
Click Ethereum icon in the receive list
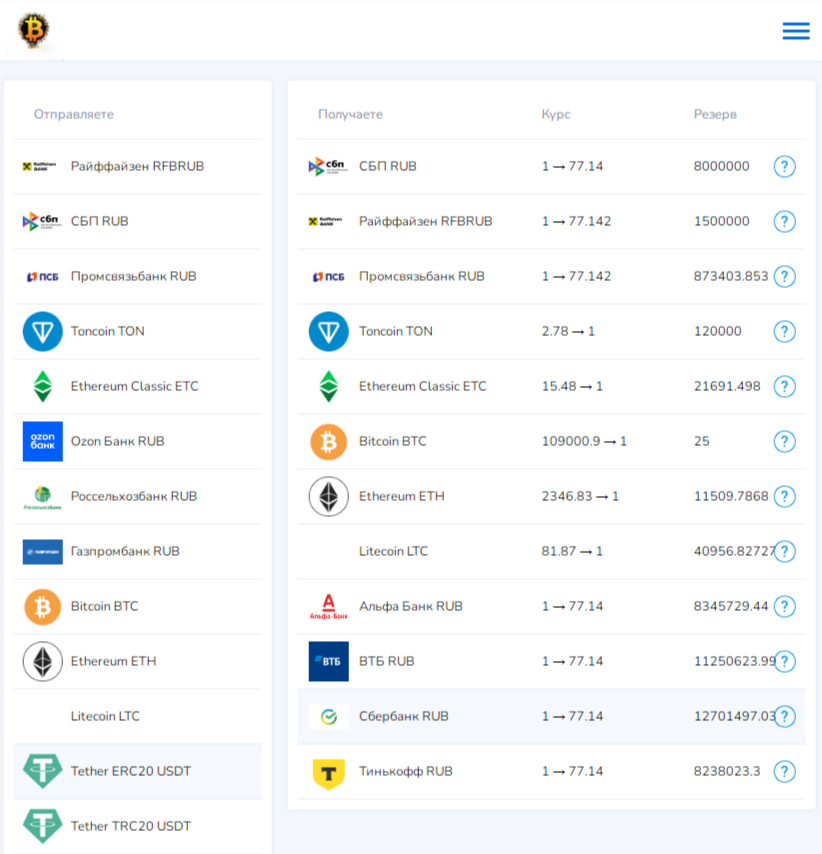(x=328, y=496)
